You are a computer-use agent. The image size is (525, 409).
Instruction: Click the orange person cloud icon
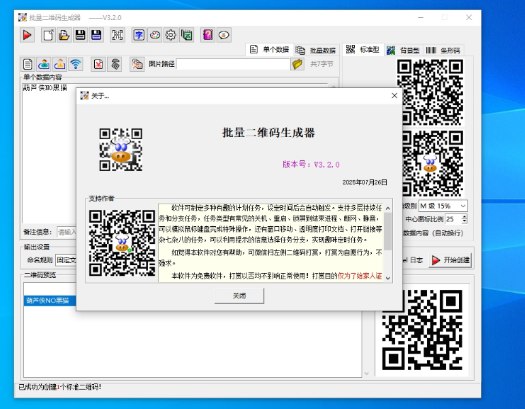(60, 64)
